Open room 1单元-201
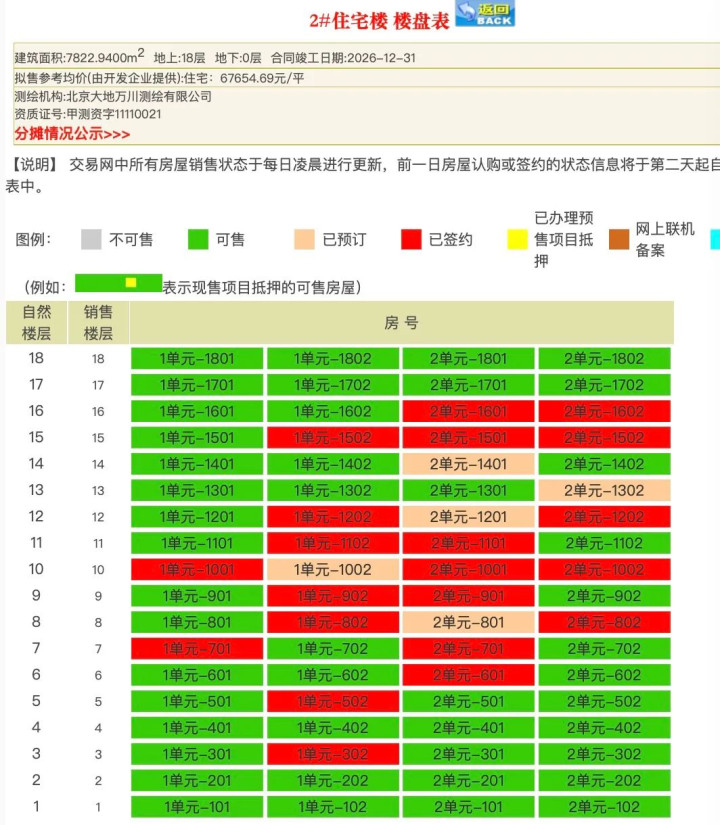 [x=197, y=780]
